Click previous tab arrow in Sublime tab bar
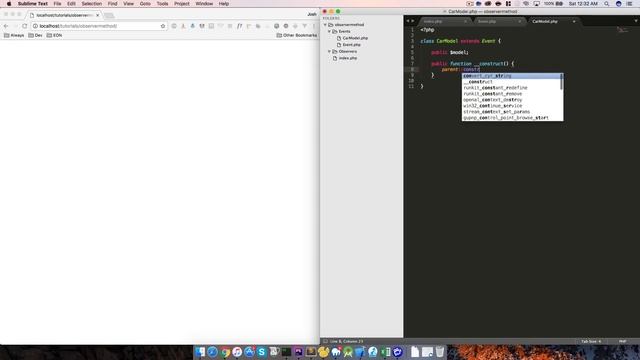 tap(407, 21)
